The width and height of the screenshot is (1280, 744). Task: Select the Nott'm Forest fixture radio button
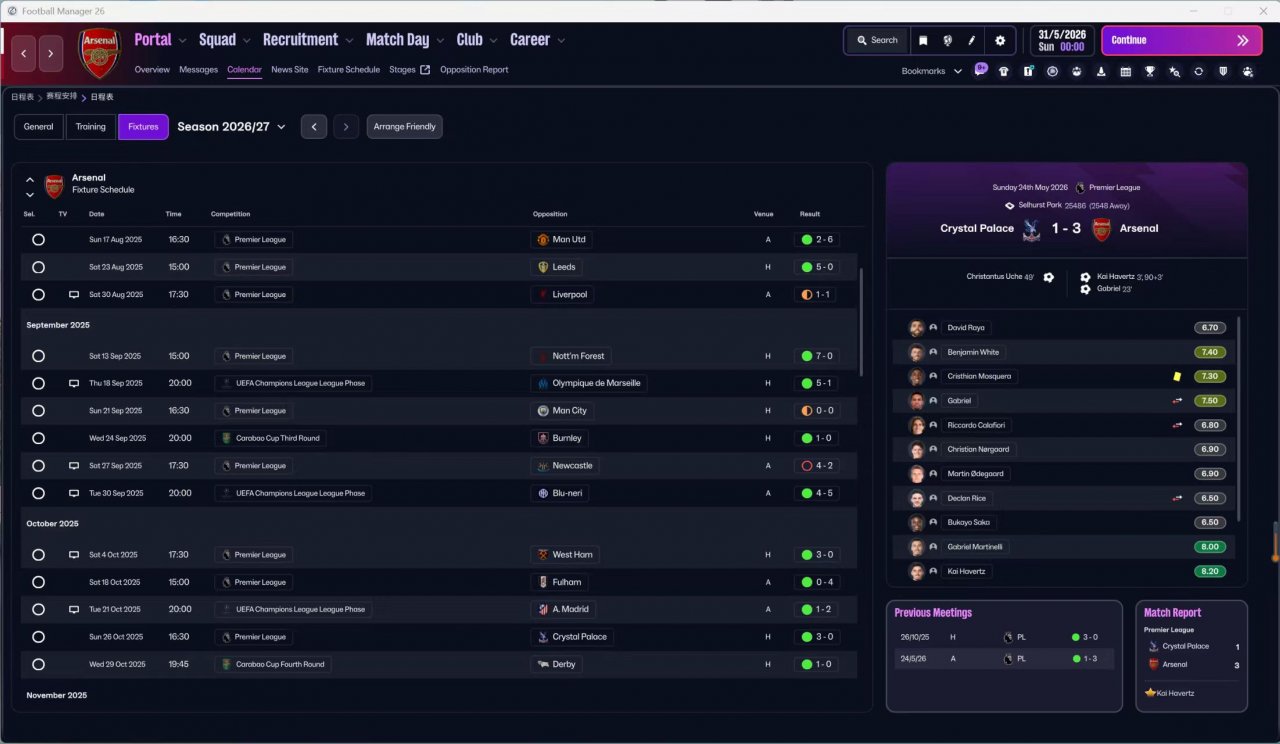[38, 356]
